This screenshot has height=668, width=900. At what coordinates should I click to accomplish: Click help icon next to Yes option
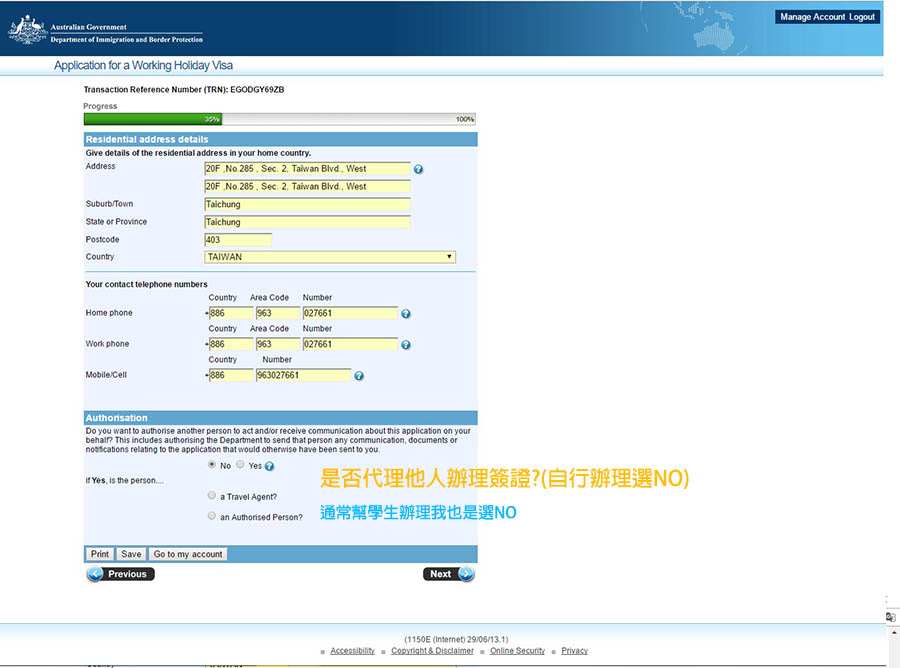click(x=269, y=466)
